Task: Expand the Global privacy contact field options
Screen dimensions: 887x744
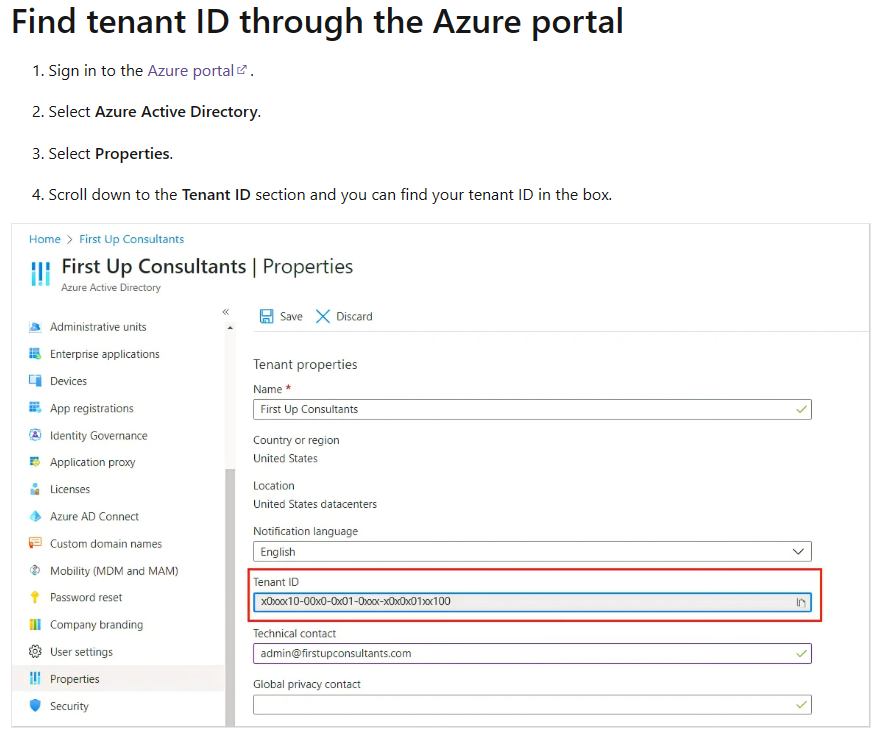Action: pos(800,704)
